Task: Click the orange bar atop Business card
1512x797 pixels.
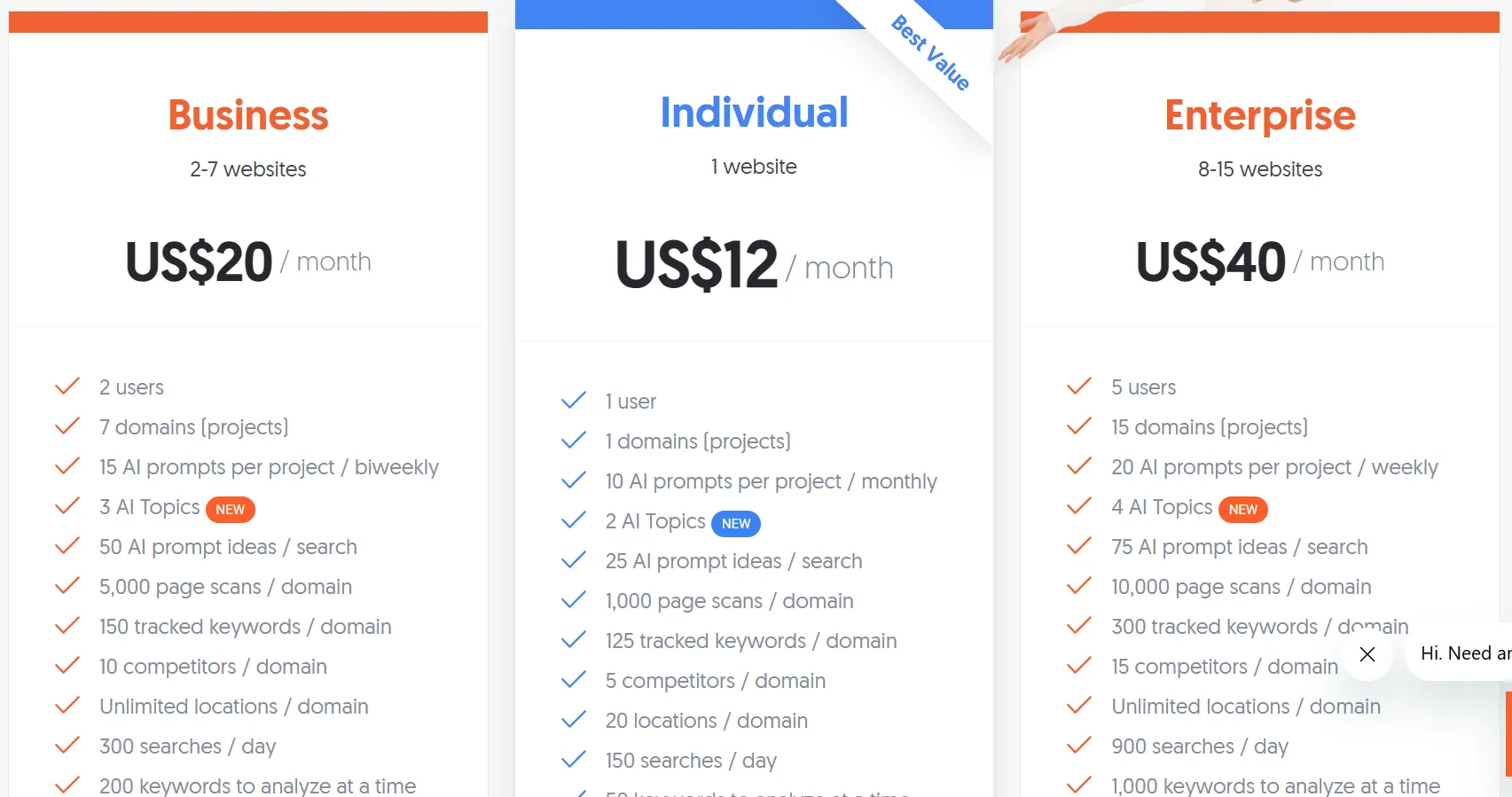Action: [248, 22]
